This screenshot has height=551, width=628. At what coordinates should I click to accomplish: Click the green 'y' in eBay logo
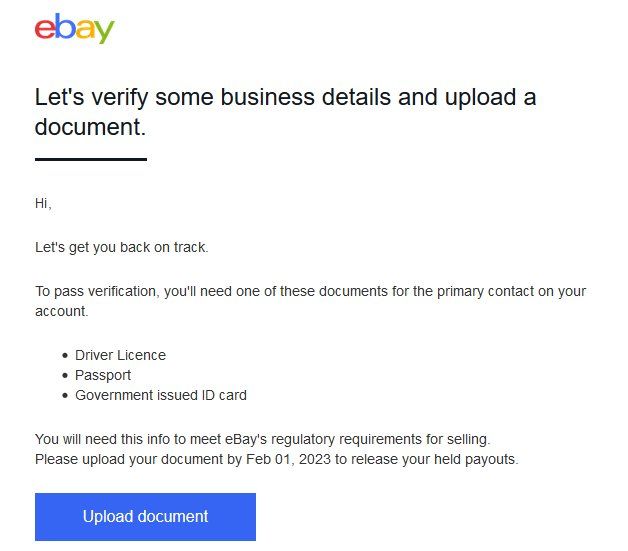tap(103, 32)
